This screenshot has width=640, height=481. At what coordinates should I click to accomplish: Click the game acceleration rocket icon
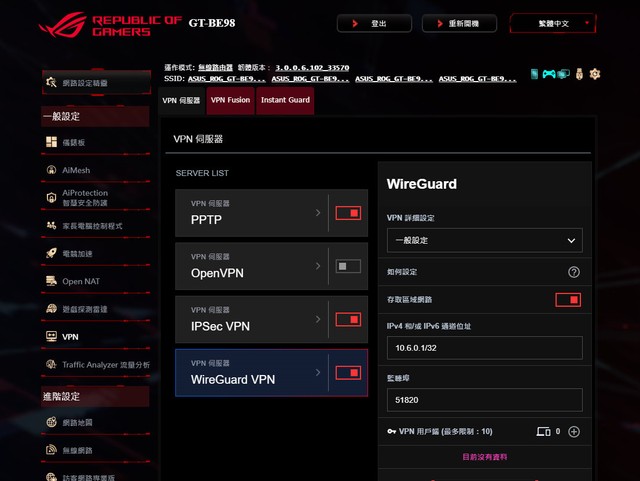51,253
